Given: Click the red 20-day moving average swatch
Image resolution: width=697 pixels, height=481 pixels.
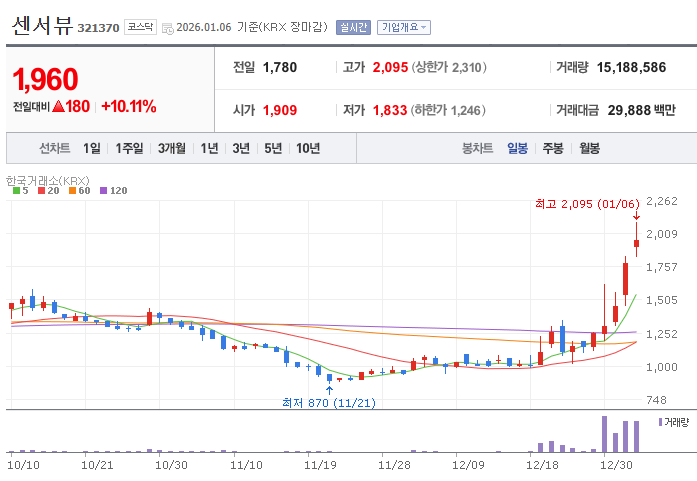Looking at the screenshot, I should pos(42,191).
